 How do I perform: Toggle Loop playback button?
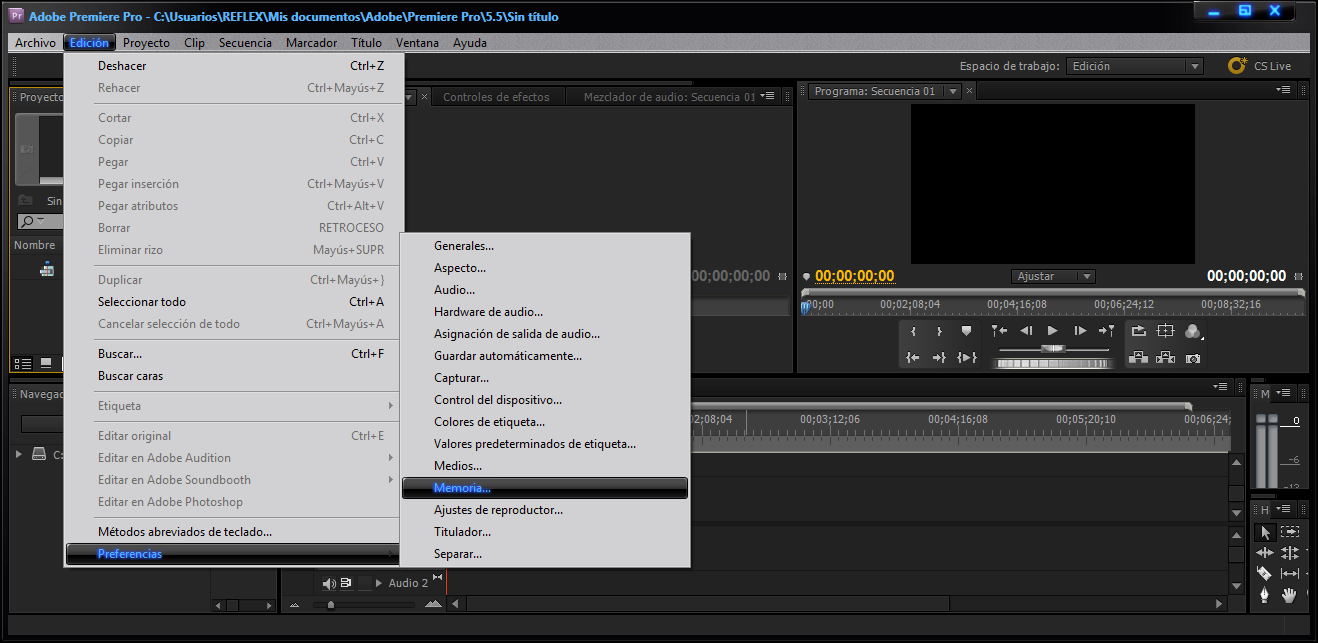click(x=1139, y=331)
